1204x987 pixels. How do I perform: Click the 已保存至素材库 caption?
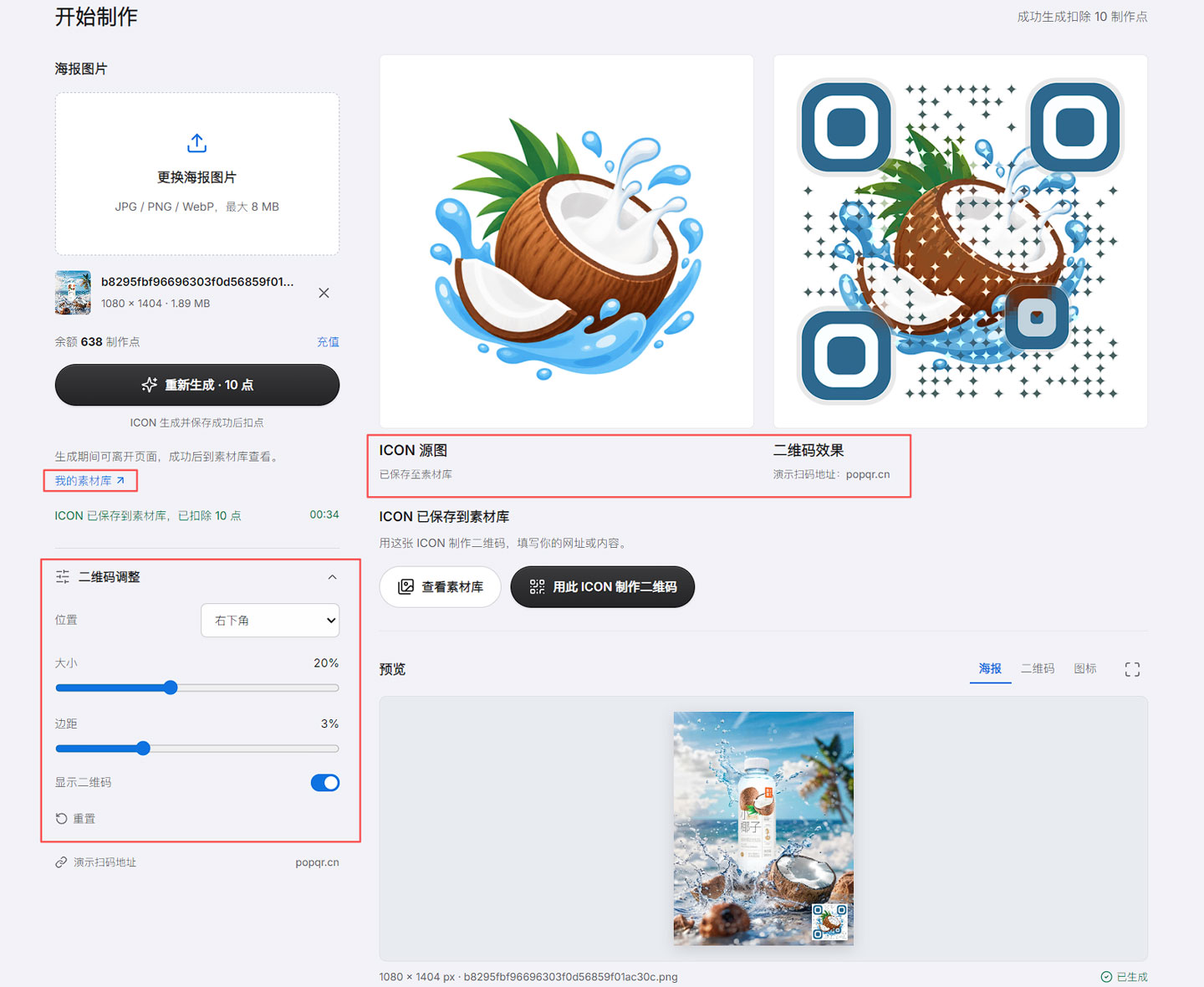pos(416,474)
